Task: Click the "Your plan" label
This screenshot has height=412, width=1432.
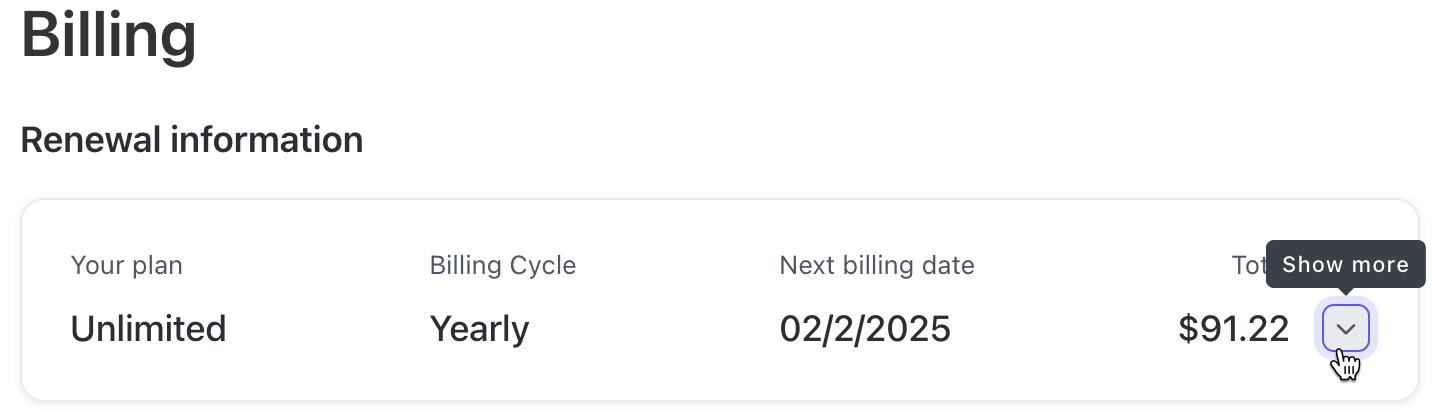Action: click(126, 266)
